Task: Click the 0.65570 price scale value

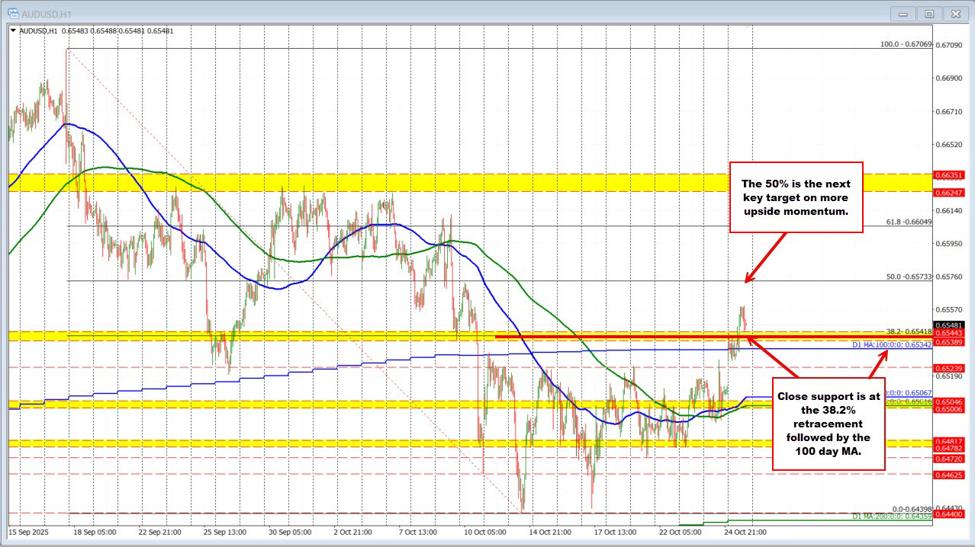Action: coord(949,310)
